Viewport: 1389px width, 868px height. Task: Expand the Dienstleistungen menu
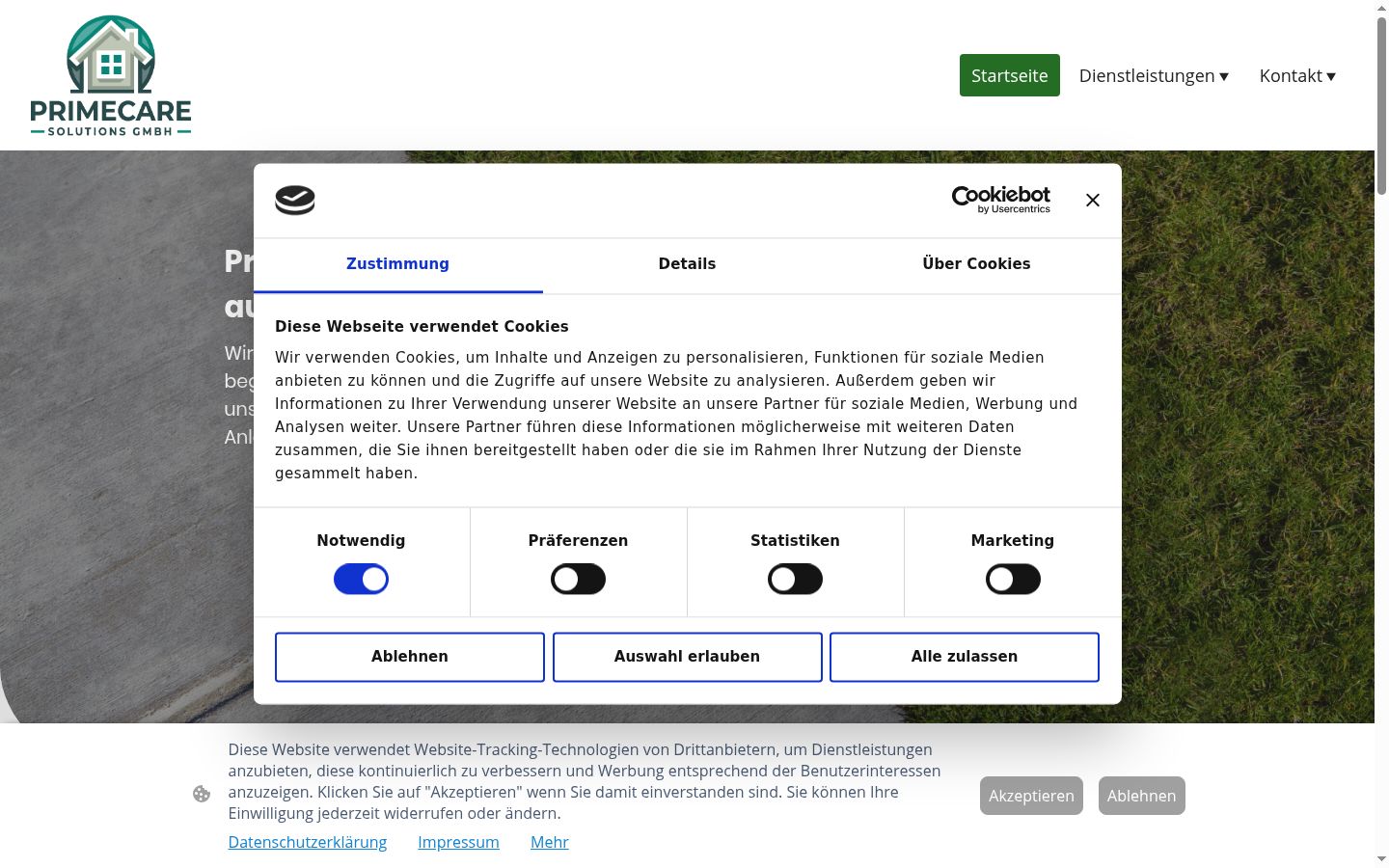pos(1154,75)
